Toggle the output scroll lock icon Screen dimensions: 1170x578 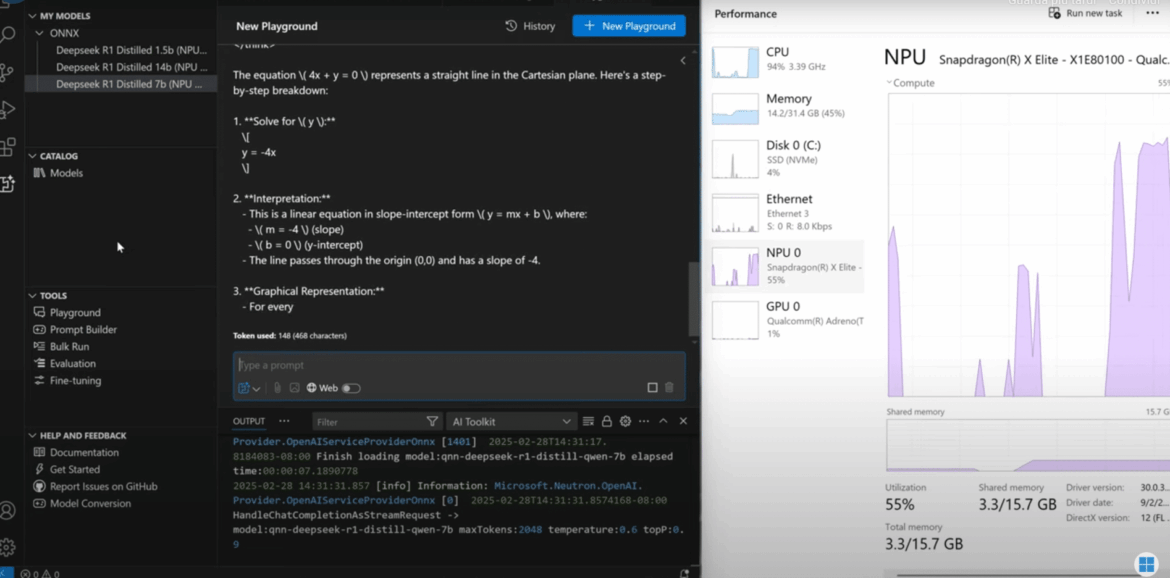tap(606, 422)
